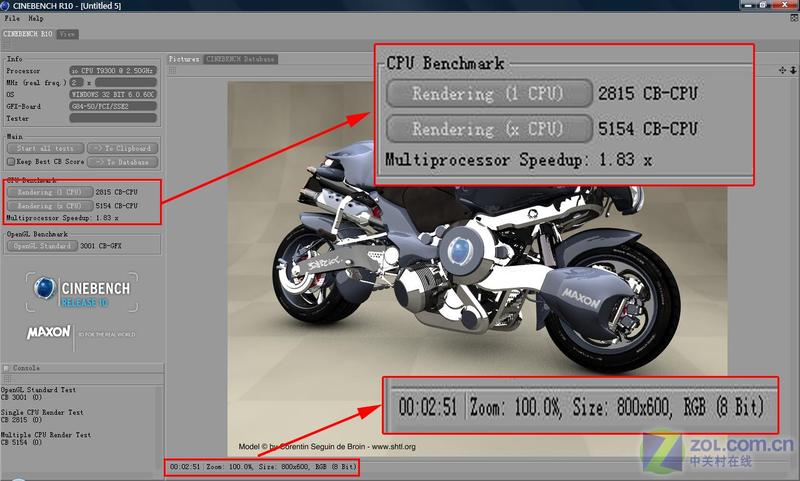Click the 5154 CB-CPU score in the left sidebar
Screen dimensions: 800x481
[116, 206]
